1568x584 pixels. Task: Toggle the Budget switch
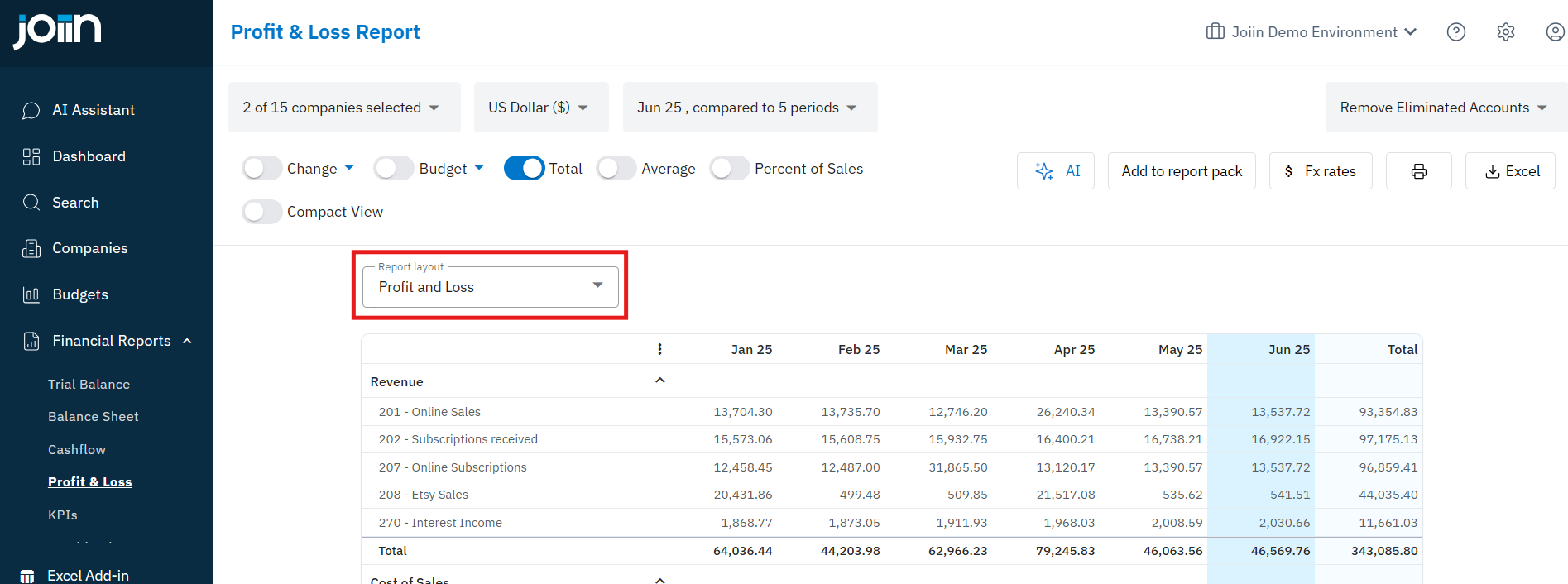(394, 169)
